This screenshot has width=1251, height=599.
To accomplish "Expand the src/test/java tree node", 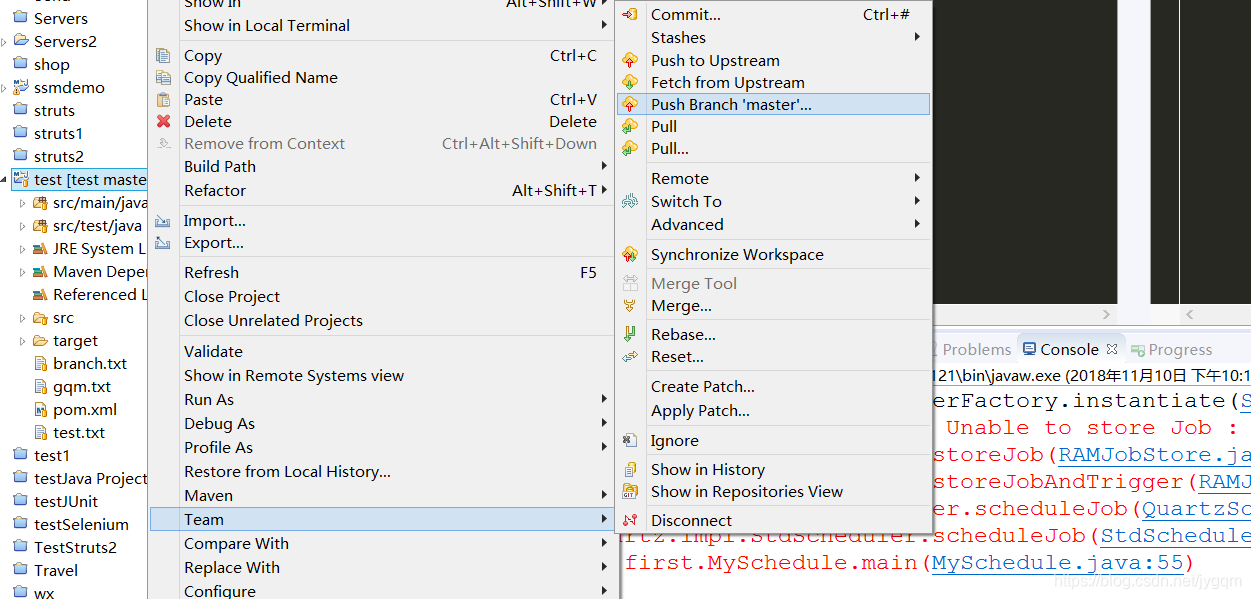I will coord(23,225).
